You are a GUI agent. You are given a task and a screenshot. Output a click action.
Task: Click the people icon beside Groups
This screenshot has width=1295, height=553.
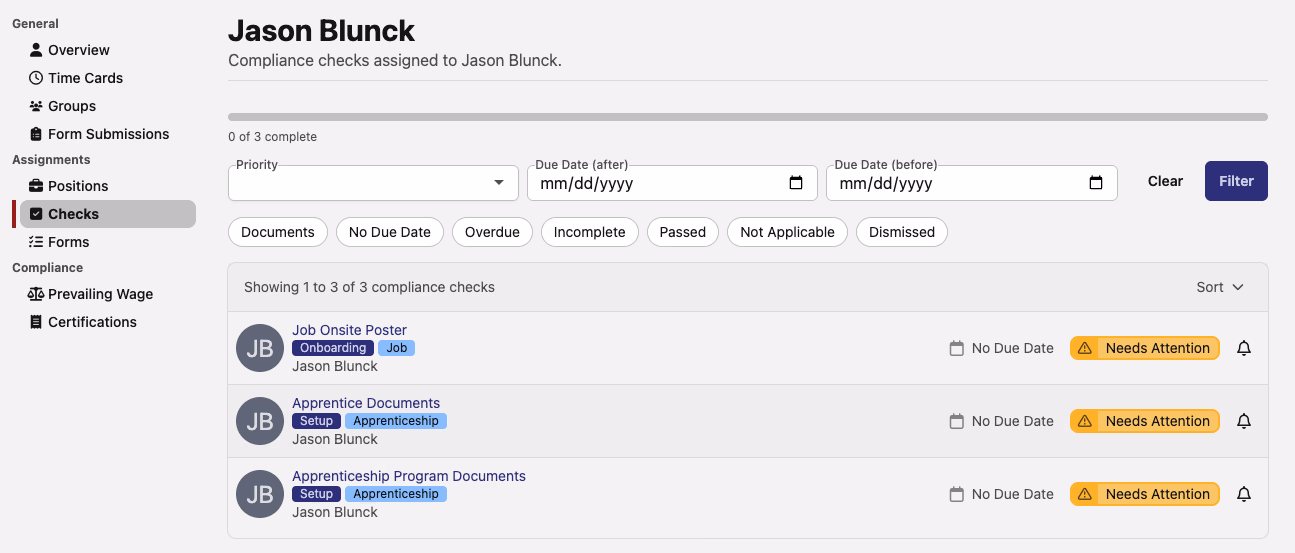[36, 106]
